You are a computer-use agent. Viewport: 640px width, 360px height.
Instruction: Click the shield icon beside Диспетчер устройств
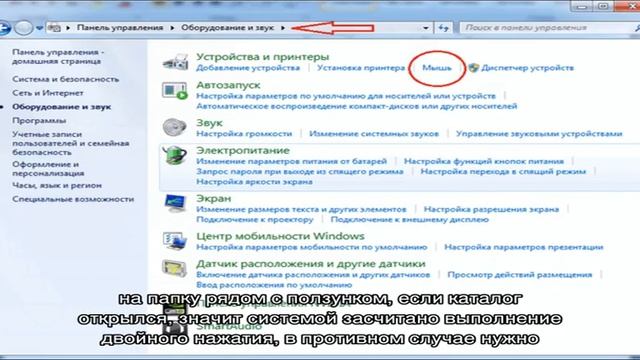click(473, 68)
